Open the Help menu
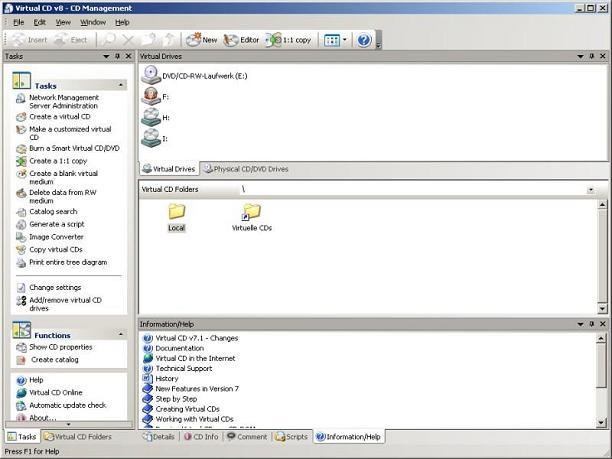612x459 pixels. [x=122, y=22]
